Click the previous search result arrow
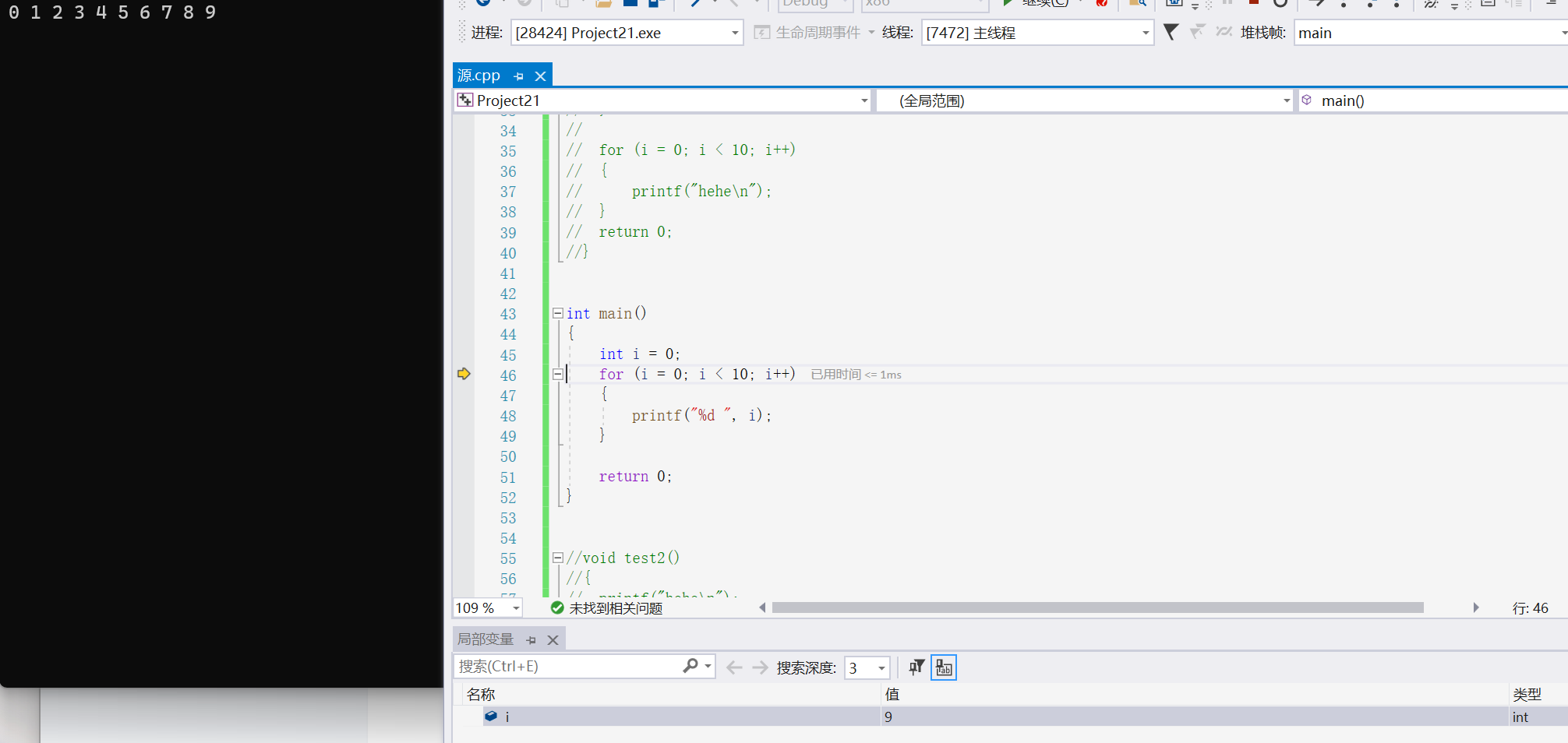Image resolution: width=1568 pixels, height=743 pixels. click(734, 667)
